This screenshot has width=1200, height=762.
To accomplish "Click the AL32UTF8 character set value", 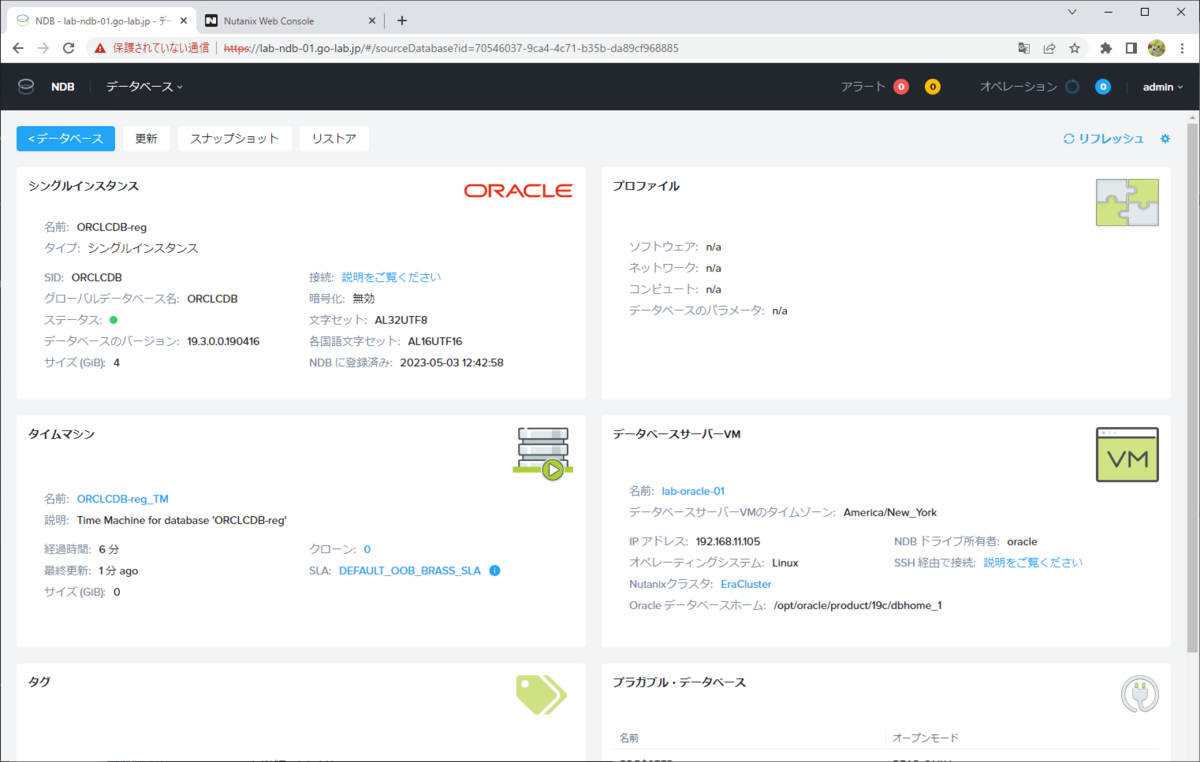I will click(x=401, y=320).
